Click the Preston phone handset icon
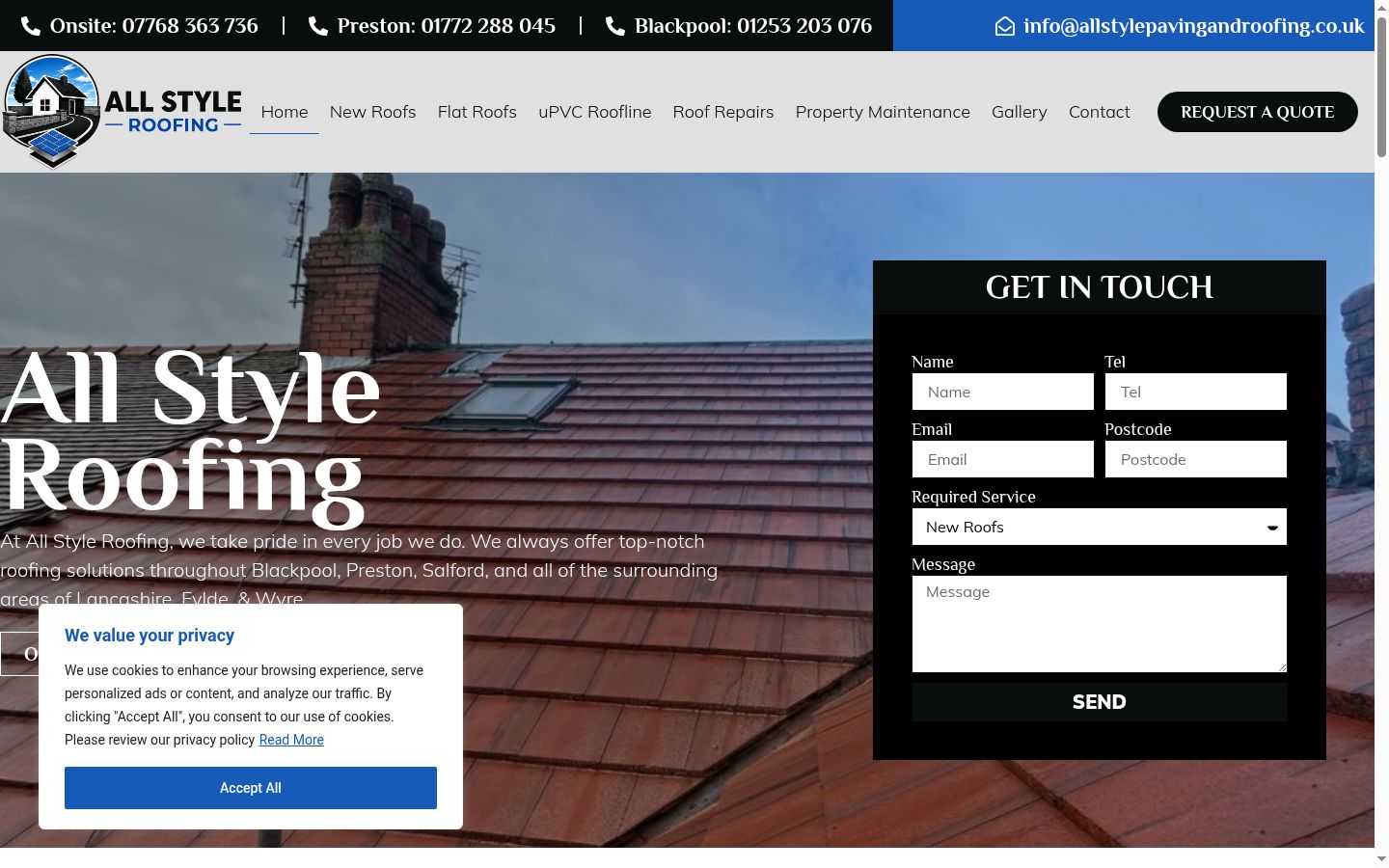 (318, 26)
